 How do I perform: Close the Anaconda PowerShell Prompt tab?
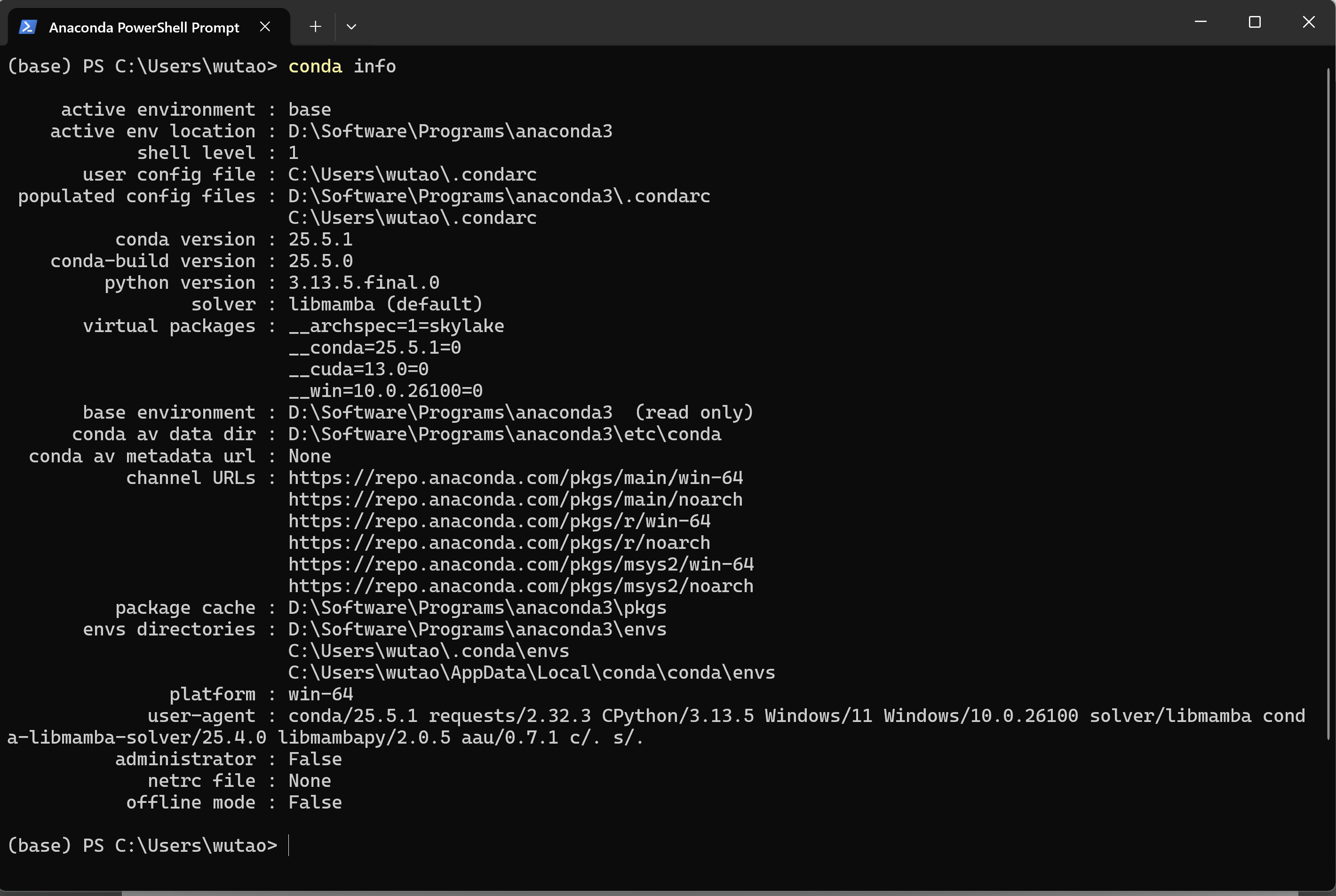point(264,26)
